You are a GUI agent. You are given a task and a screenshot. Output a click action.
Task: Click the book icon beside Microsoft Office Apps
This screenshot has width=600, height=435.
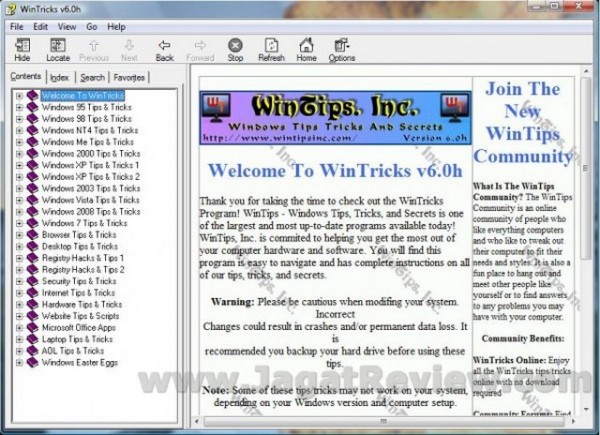coord(33,327)
